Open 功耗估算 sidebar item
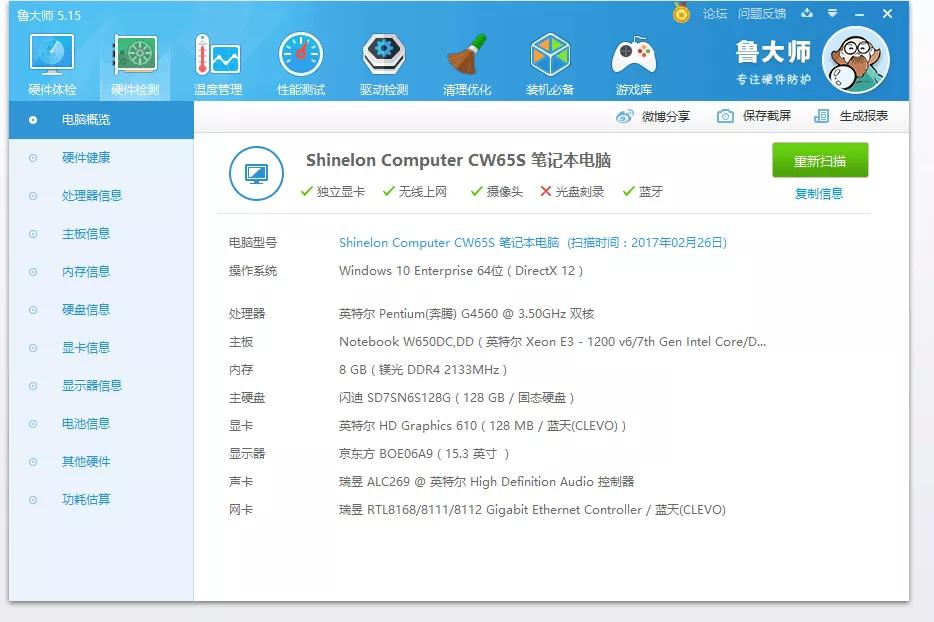Image resolution: width=934 pixels, height=622 pixels. [x=101, y=500]
